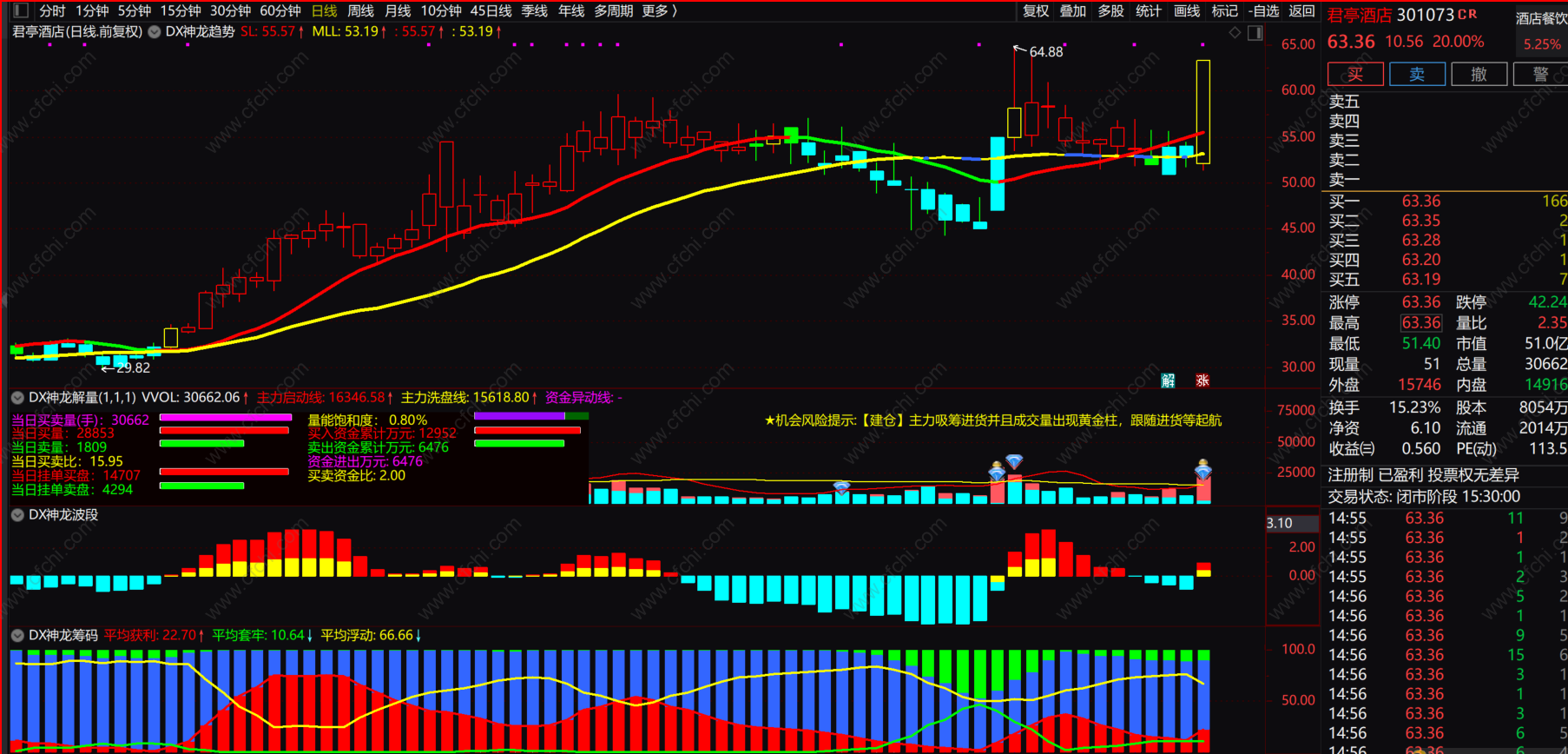Switch to 分时 intraday view
The height and width of the screenshot is (754, 1568).
coord(52,10)
